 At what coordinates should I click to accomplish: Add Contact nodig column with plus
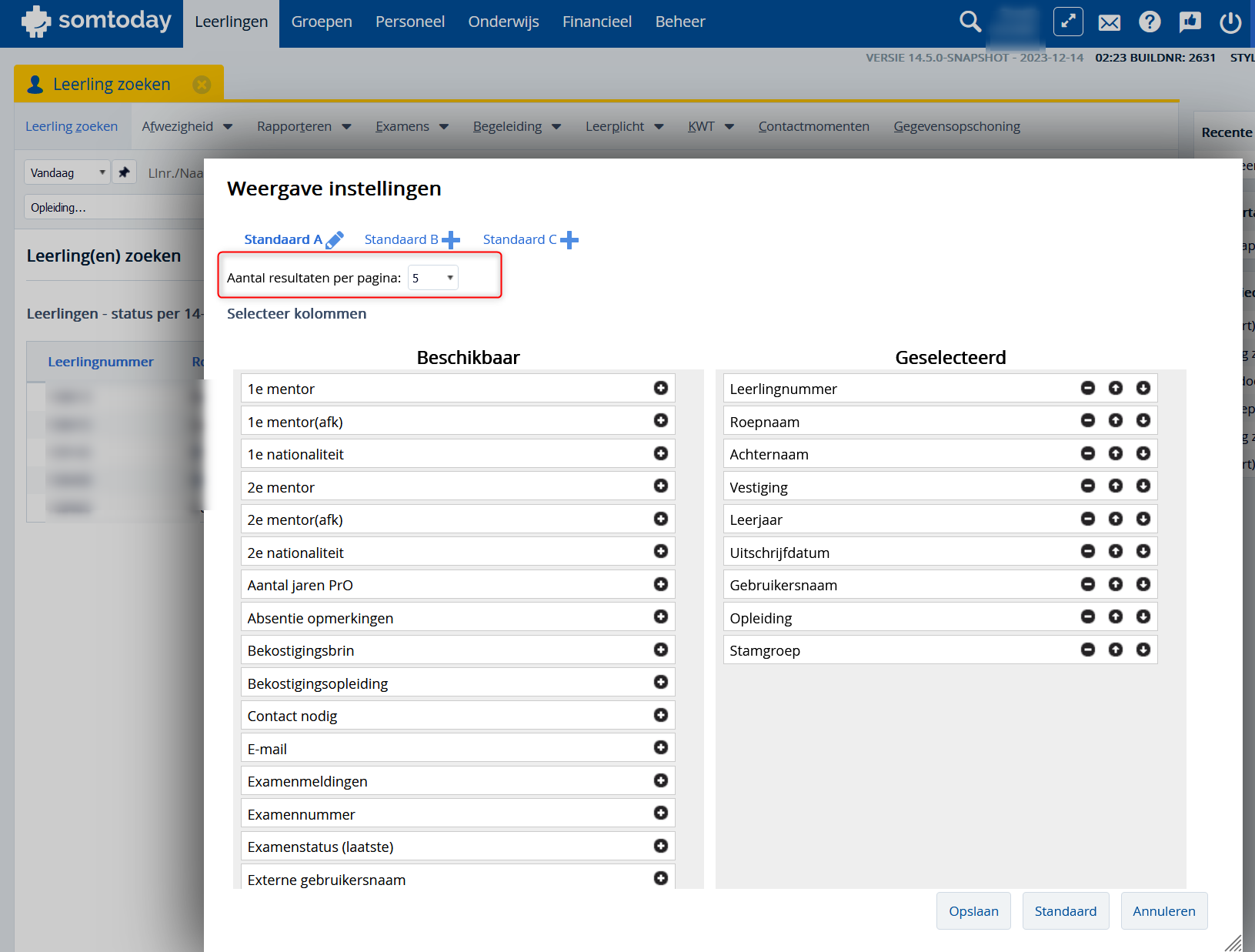click(660, 715)
